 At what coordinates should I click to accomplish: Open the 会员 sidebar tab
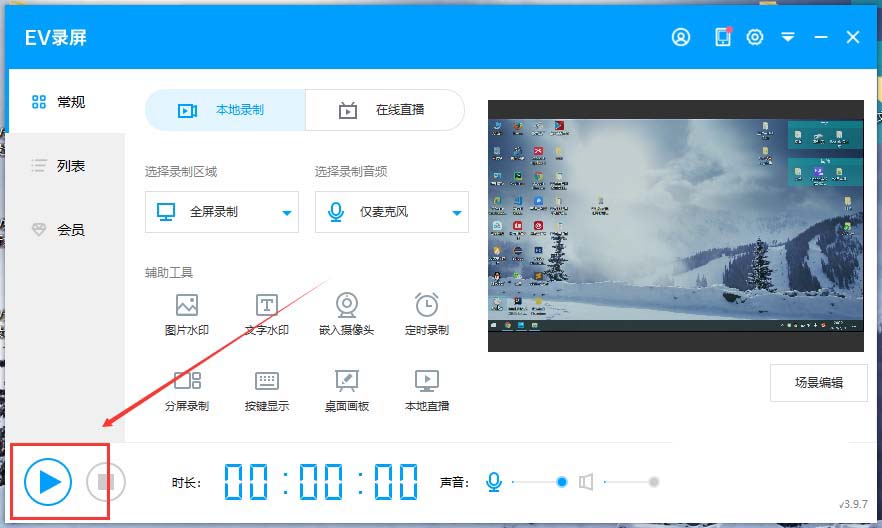tap(66, 229)
